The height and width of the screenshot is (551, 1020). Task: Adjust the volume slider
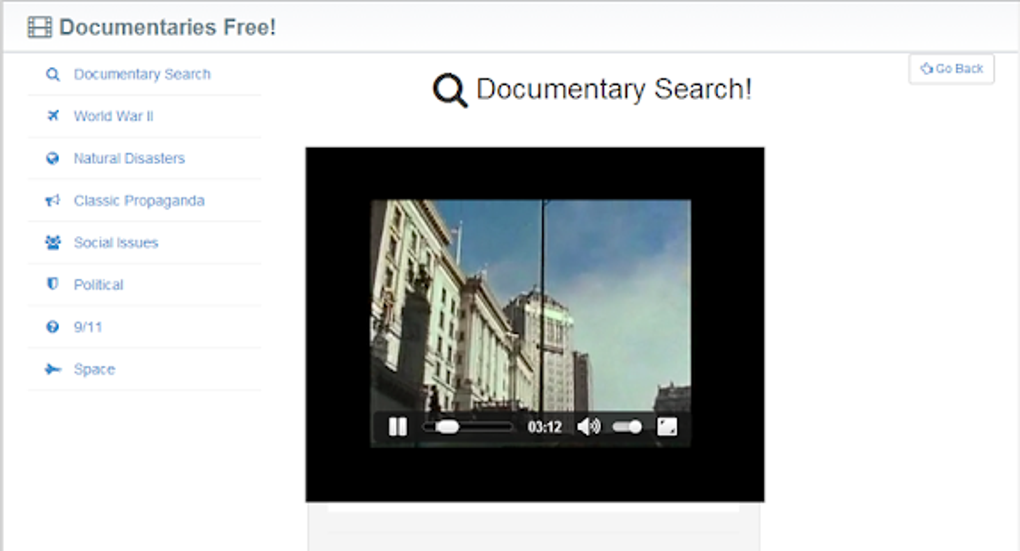tap(627, 427)
